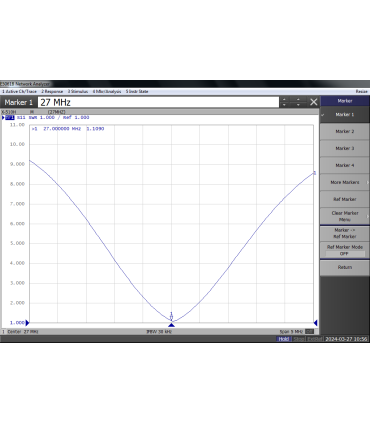
Task: Open the Stimulus menu
Action: click(x=78, y=91)
